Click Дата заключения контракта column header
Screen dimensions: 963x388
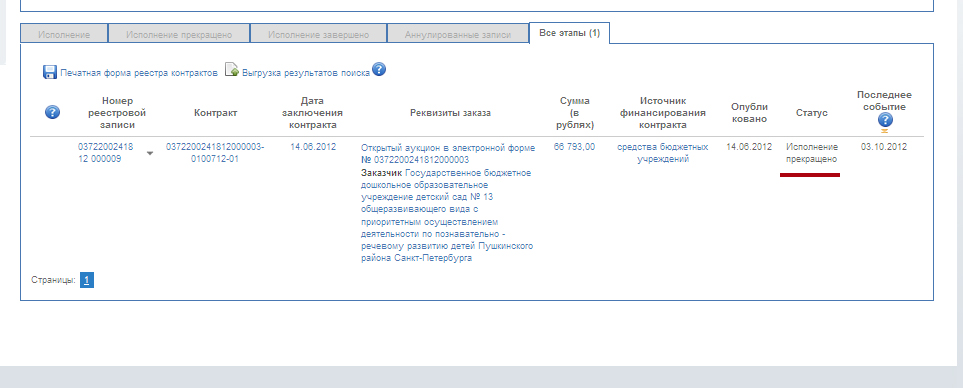pos(313,112)
